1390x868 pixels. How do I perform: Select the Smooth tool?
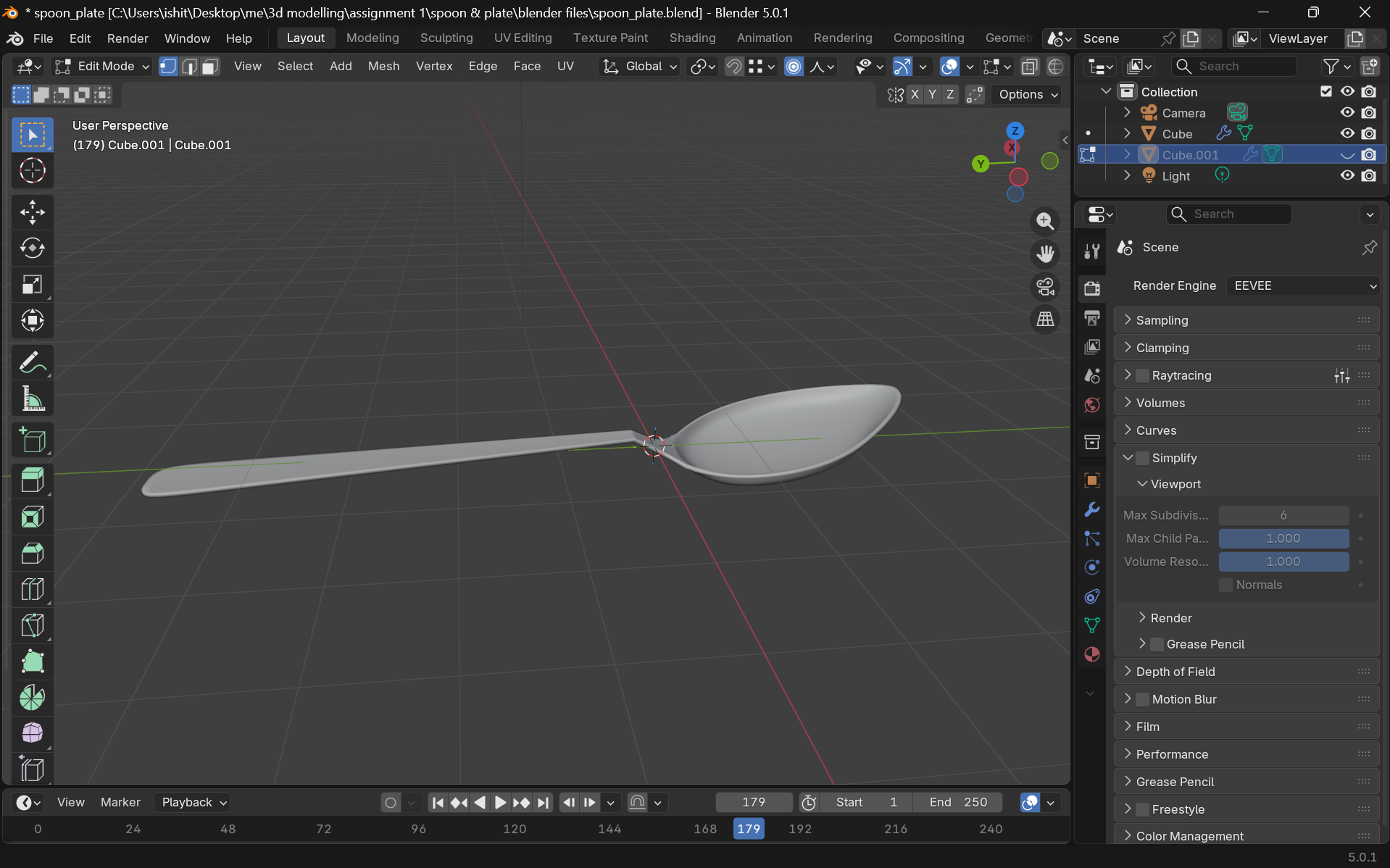click(x=33, y=733)
